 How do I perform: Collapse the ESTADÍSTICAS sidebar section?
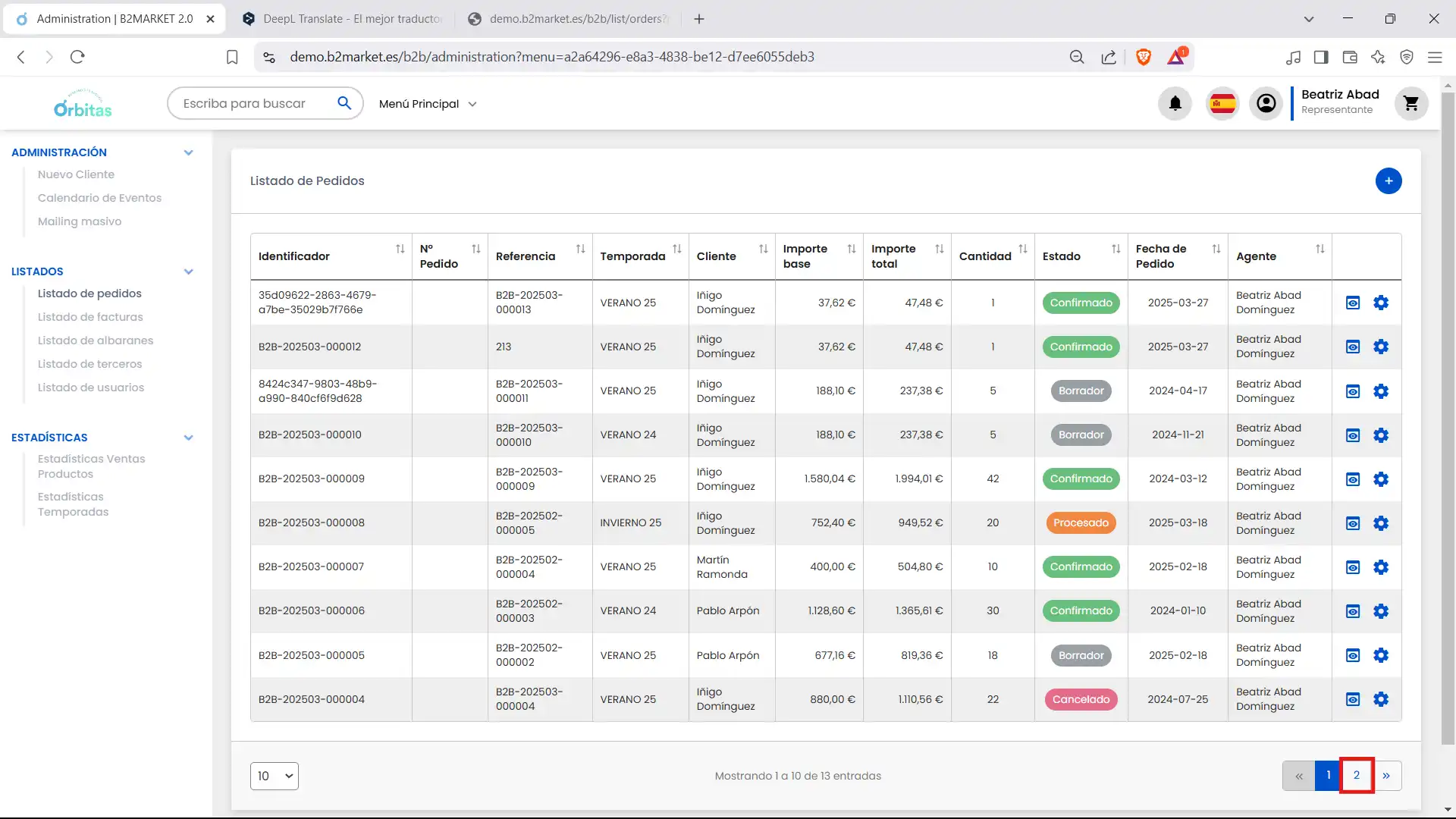[188, 438]
